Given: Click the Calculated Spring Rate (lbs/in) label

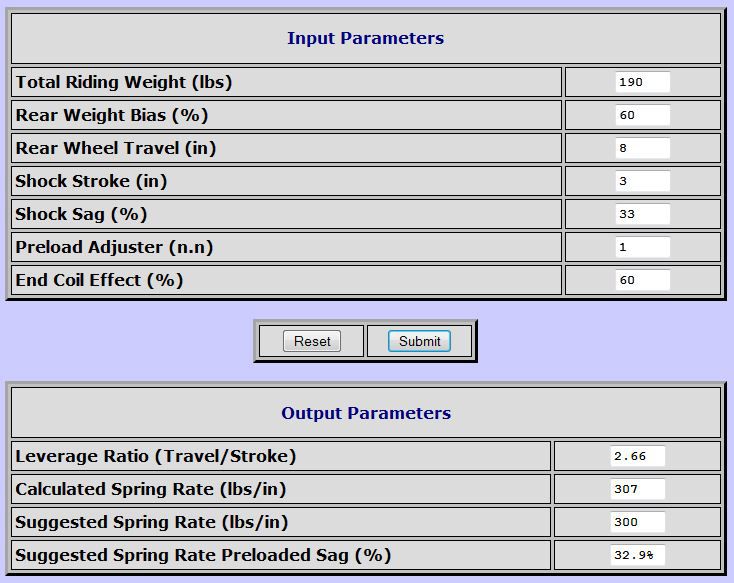Looking at the screenshot, I should coord(151,489).
